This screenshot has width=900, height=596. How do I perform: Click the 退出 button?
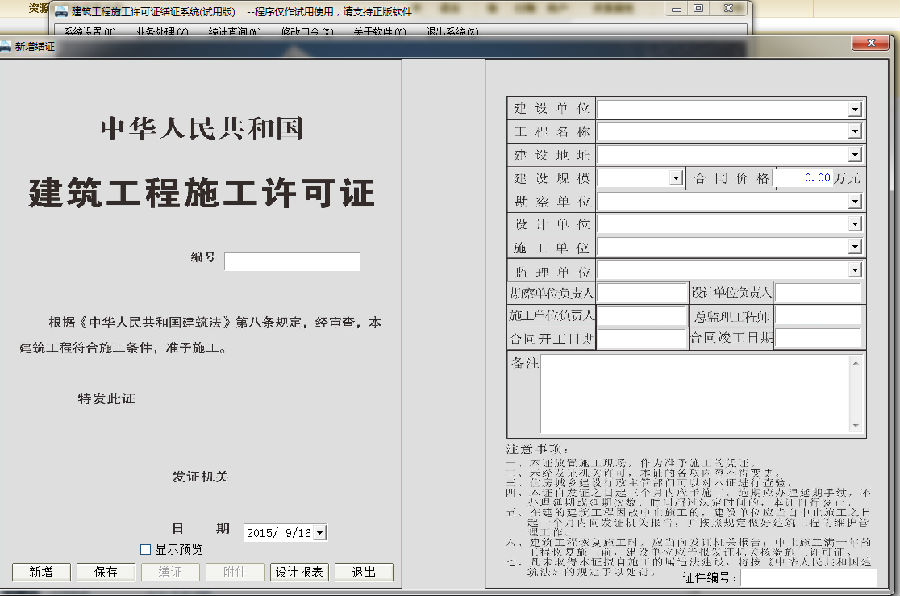point(364,572)
